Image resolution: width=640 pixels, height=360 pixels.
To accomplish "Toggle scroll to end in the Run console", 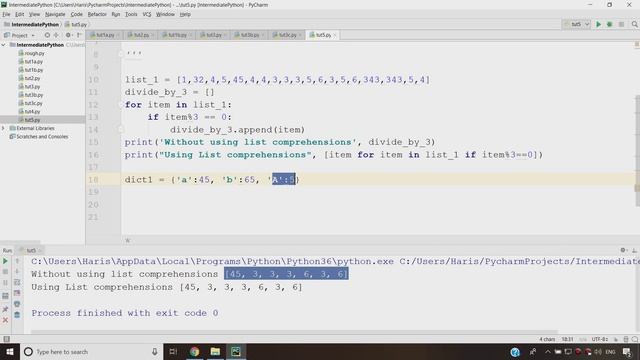I will tap(17, 293).
